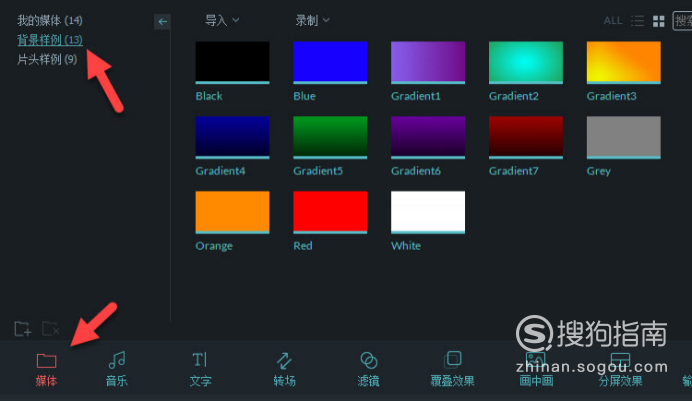
Task: Select the Gradient7 dark red thumbnail
Action: 526,137
